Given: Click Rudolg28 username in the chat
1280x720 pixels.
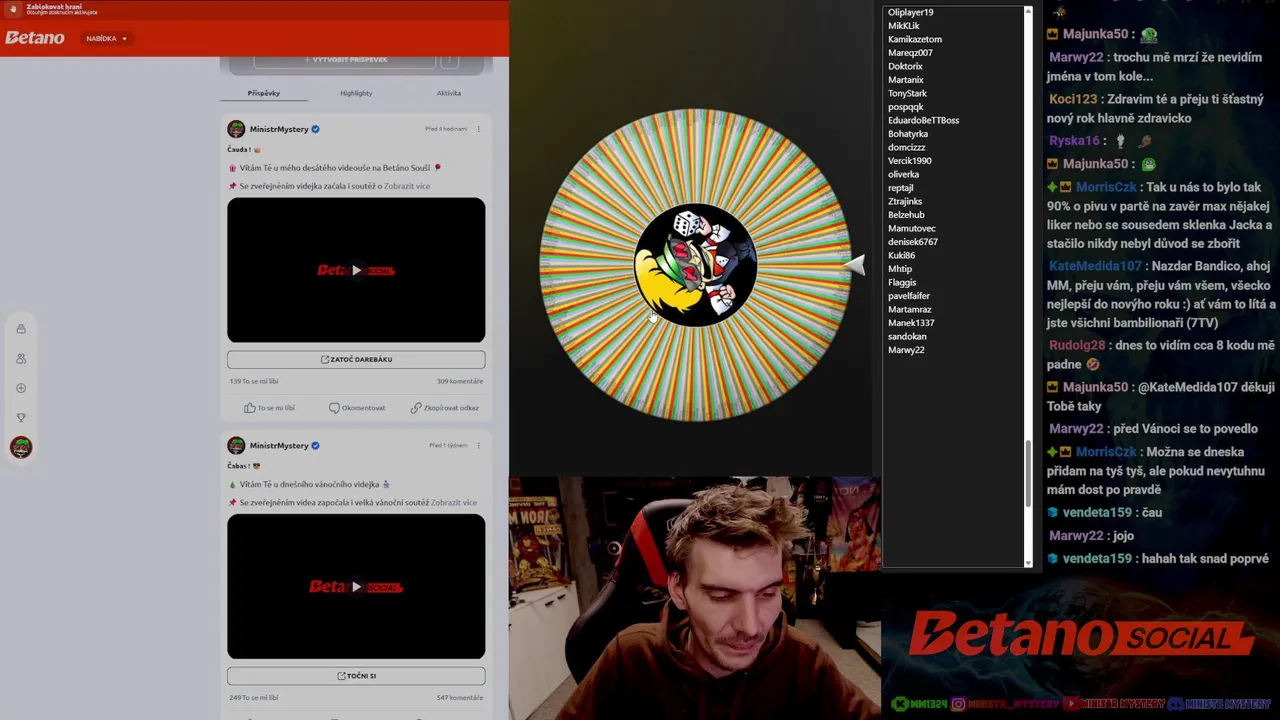Looking at the screenshot, I should (x=1077, y=345).
